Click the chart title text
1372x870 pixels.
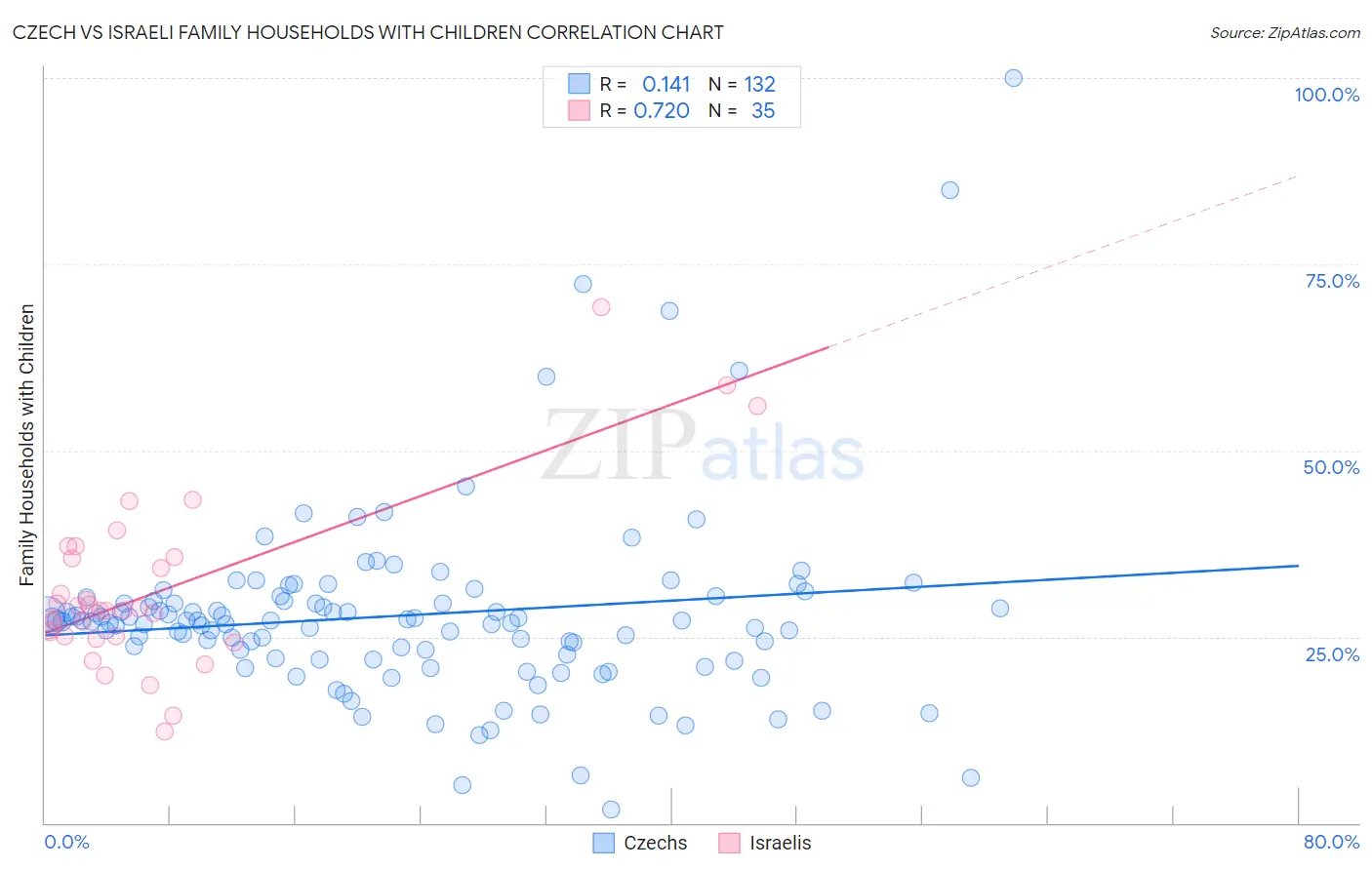pyautogui.click(x=368, y=32)
